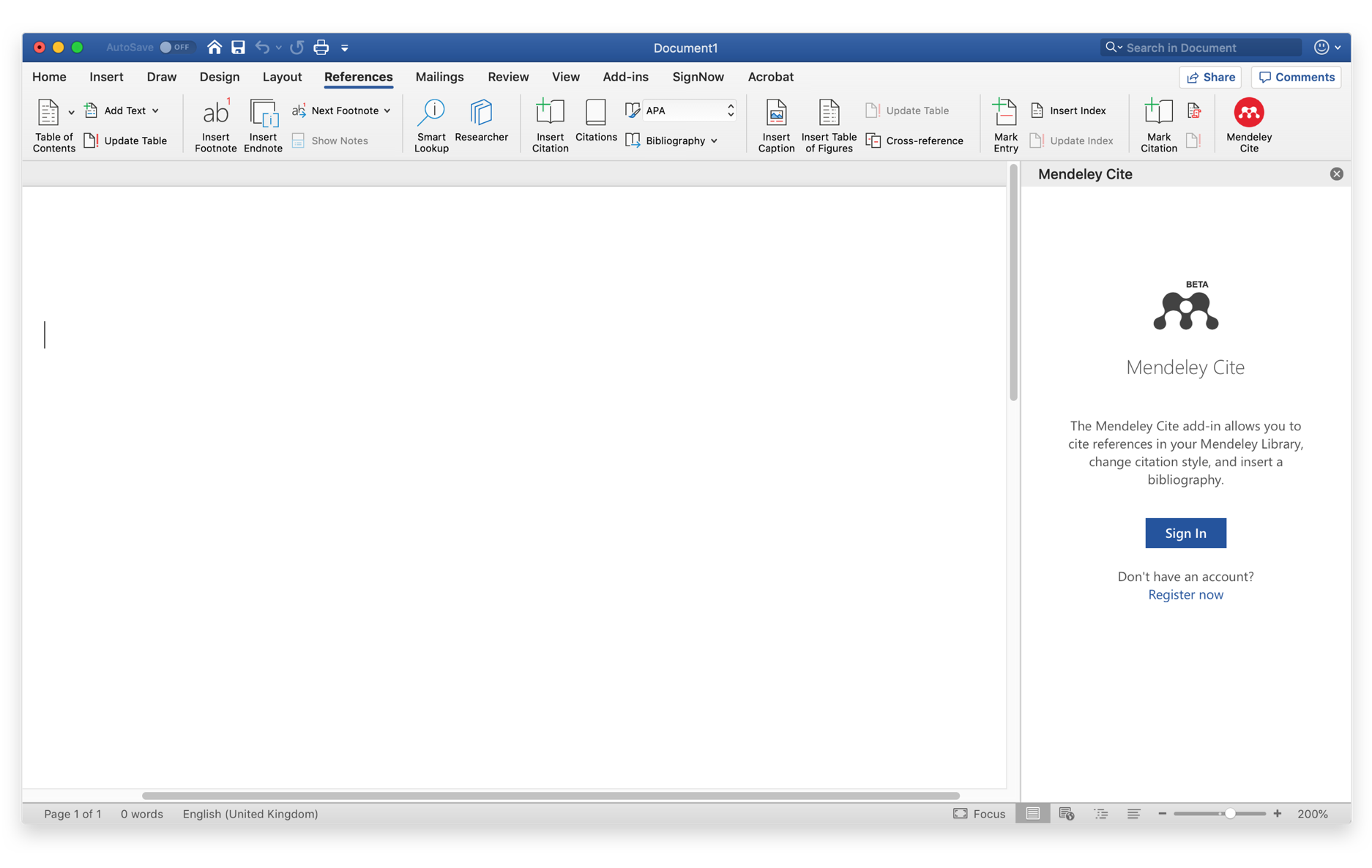Click Insert Citation icon
Viewport: 1372px width, 868px height.
click(x=550, y=113)
